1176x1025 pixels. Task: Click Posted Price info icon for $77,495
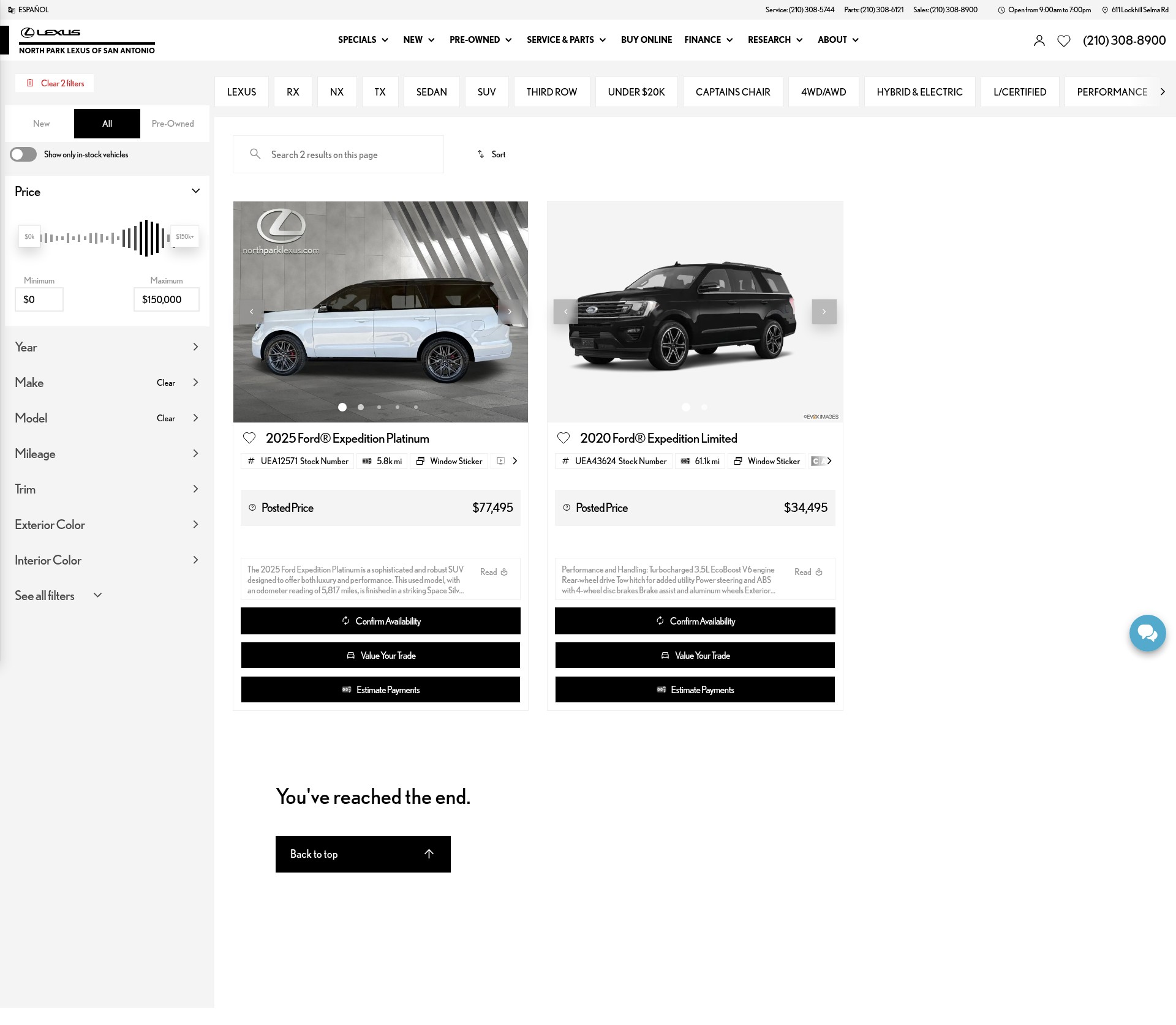(252, 508)
